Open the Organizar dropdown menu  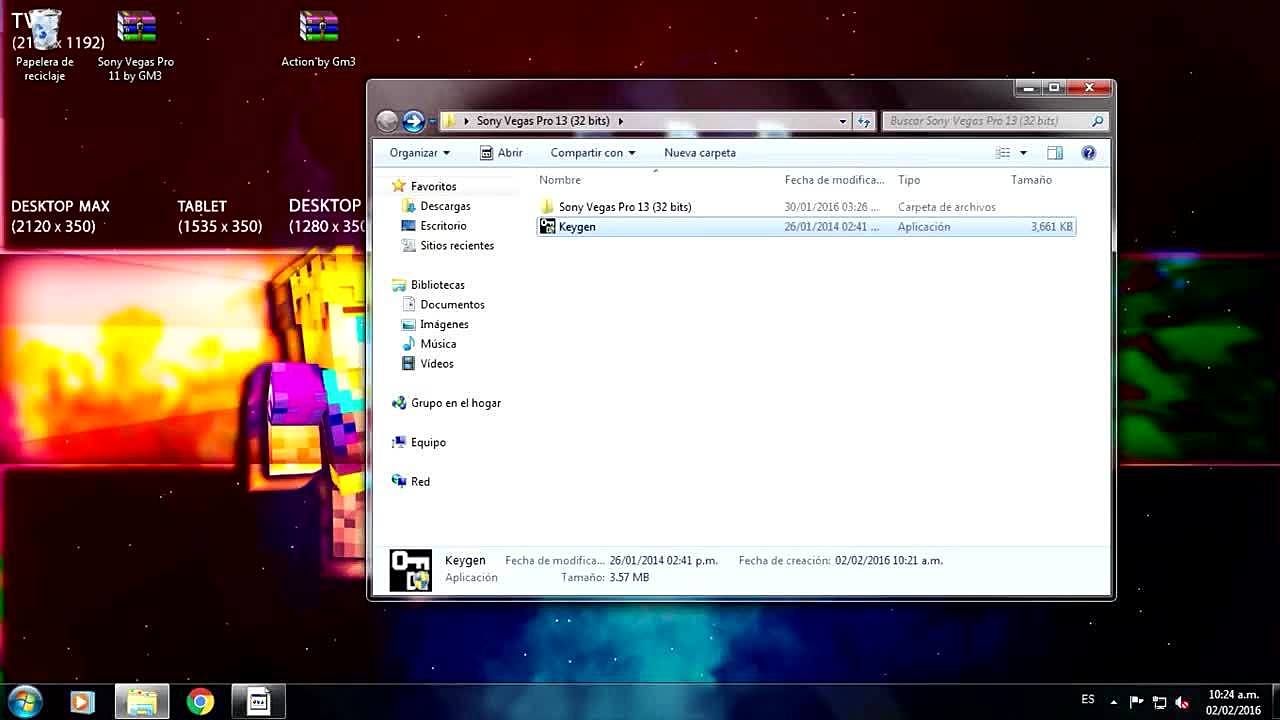tap(419, 153)
